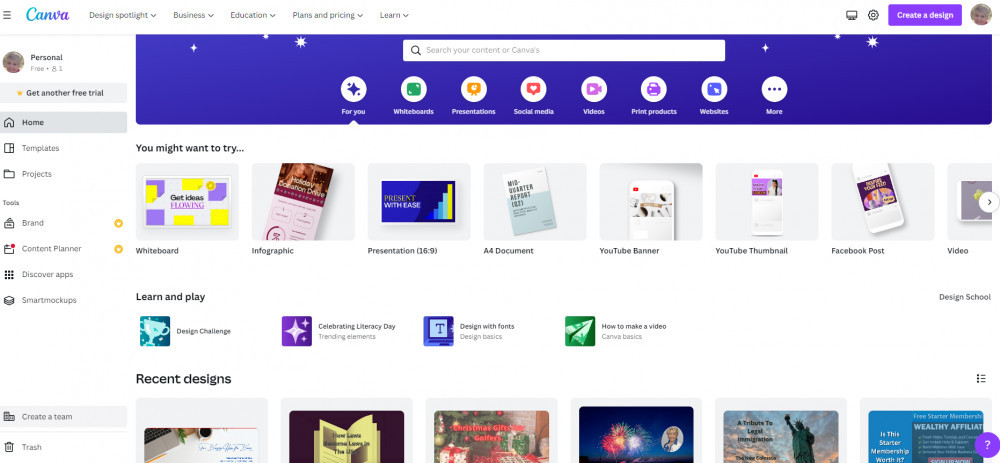Viewport: 1000px width, 463px height.
Task: Open the How to make a video icon
Action: click(x=580, y=331)
